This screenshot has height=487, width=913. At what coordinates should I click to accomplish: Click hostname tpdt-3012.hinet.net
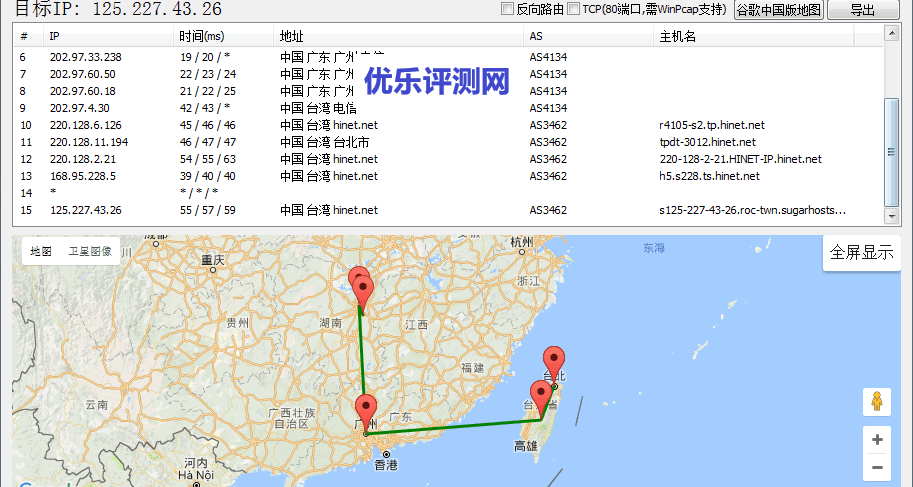point(707,142)
